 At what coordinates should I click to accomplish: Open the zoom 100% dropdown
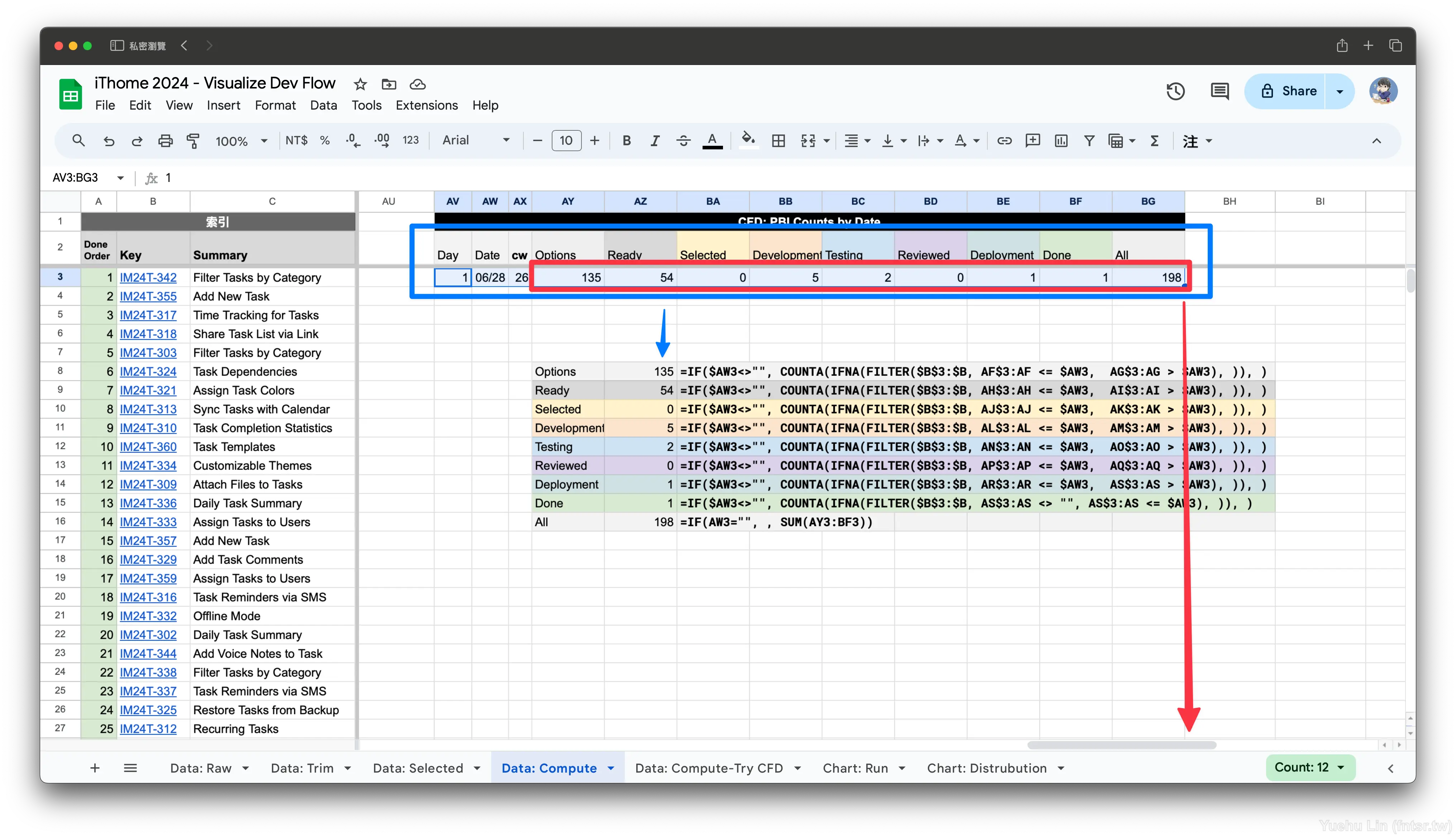(x=241, y=141)
